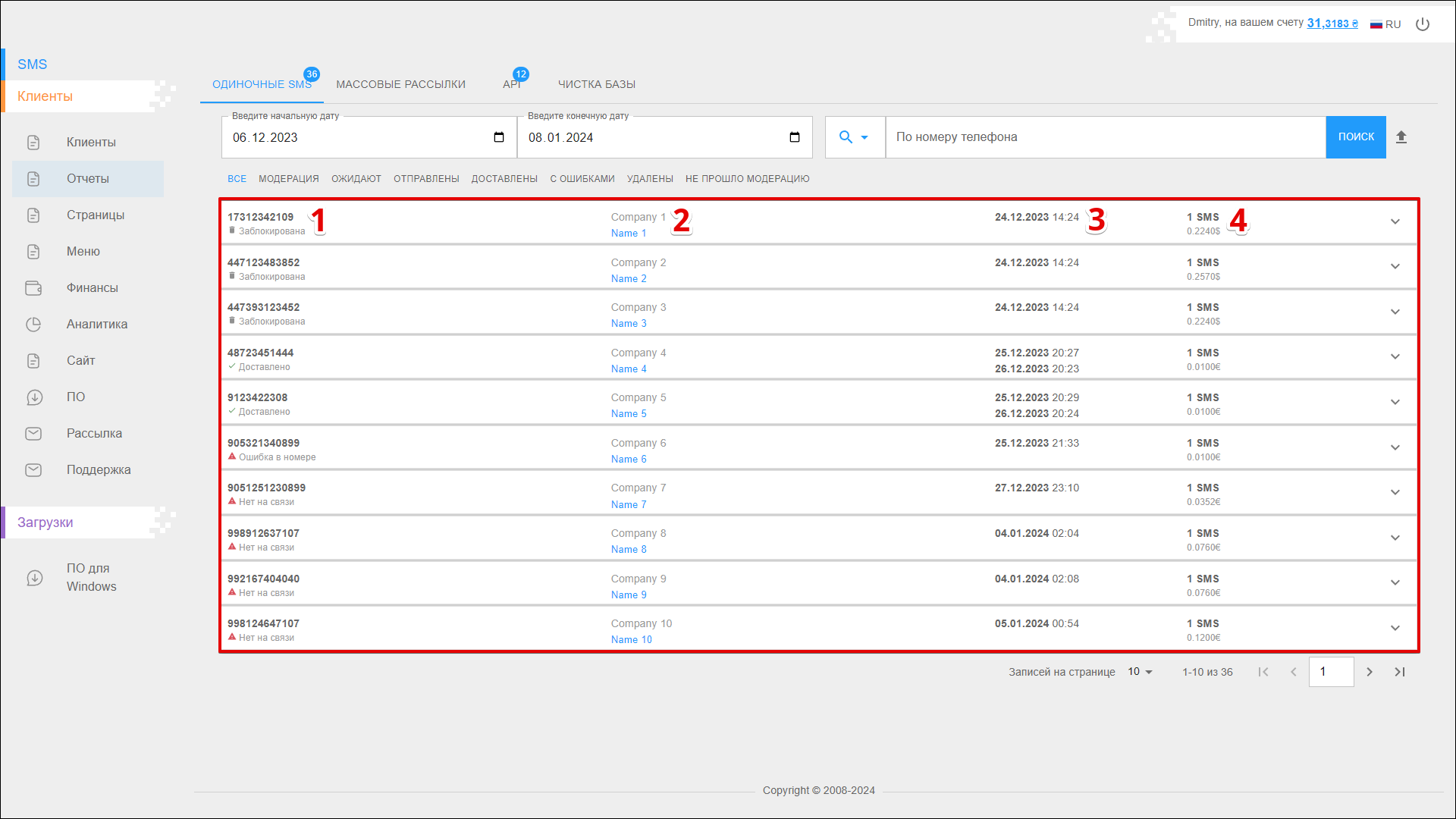Open search type magnifier dropdown

(854, 137)
